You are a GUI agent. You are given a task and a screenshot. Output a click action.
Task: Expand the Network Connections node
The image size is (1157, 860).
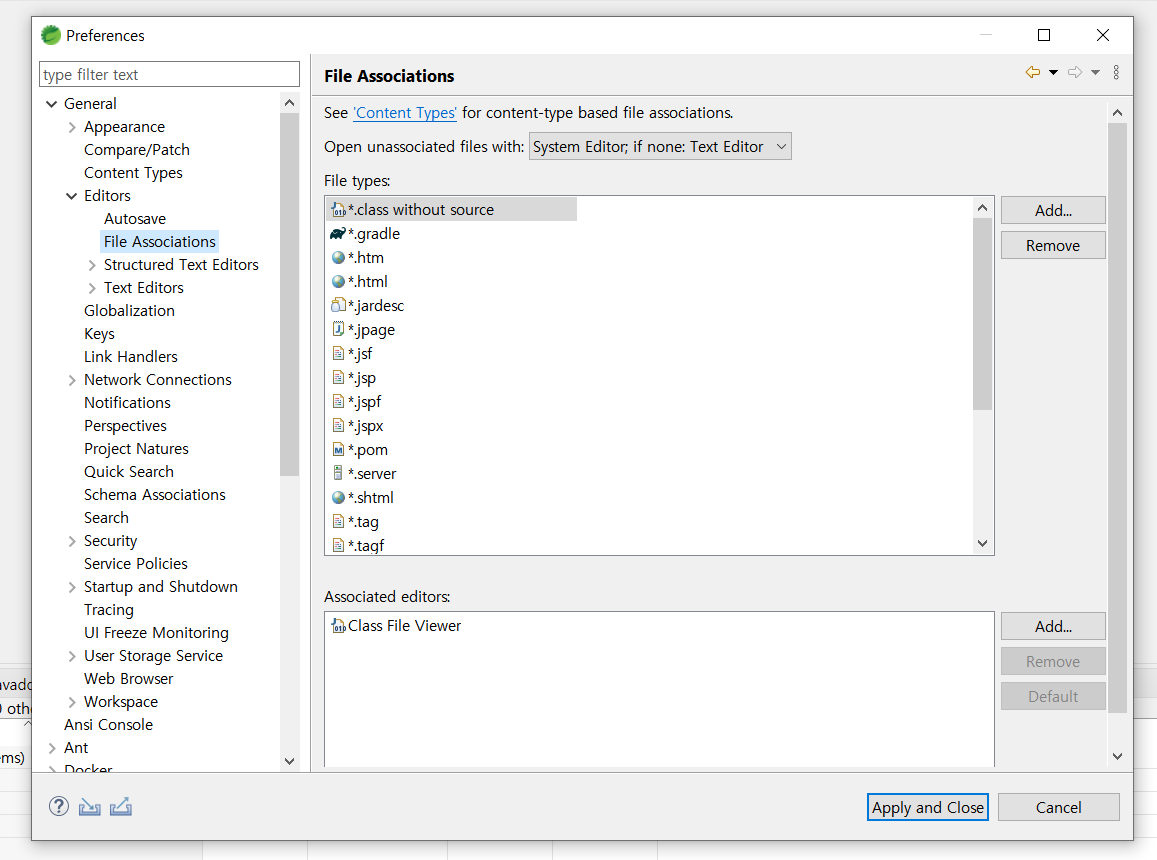[x=72, y=380]
